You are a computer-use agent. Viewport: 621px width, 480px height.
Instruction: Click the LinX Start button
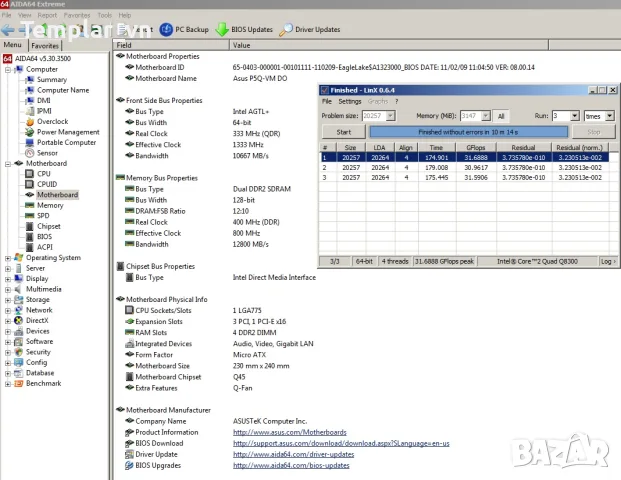(x=343, y=132)
